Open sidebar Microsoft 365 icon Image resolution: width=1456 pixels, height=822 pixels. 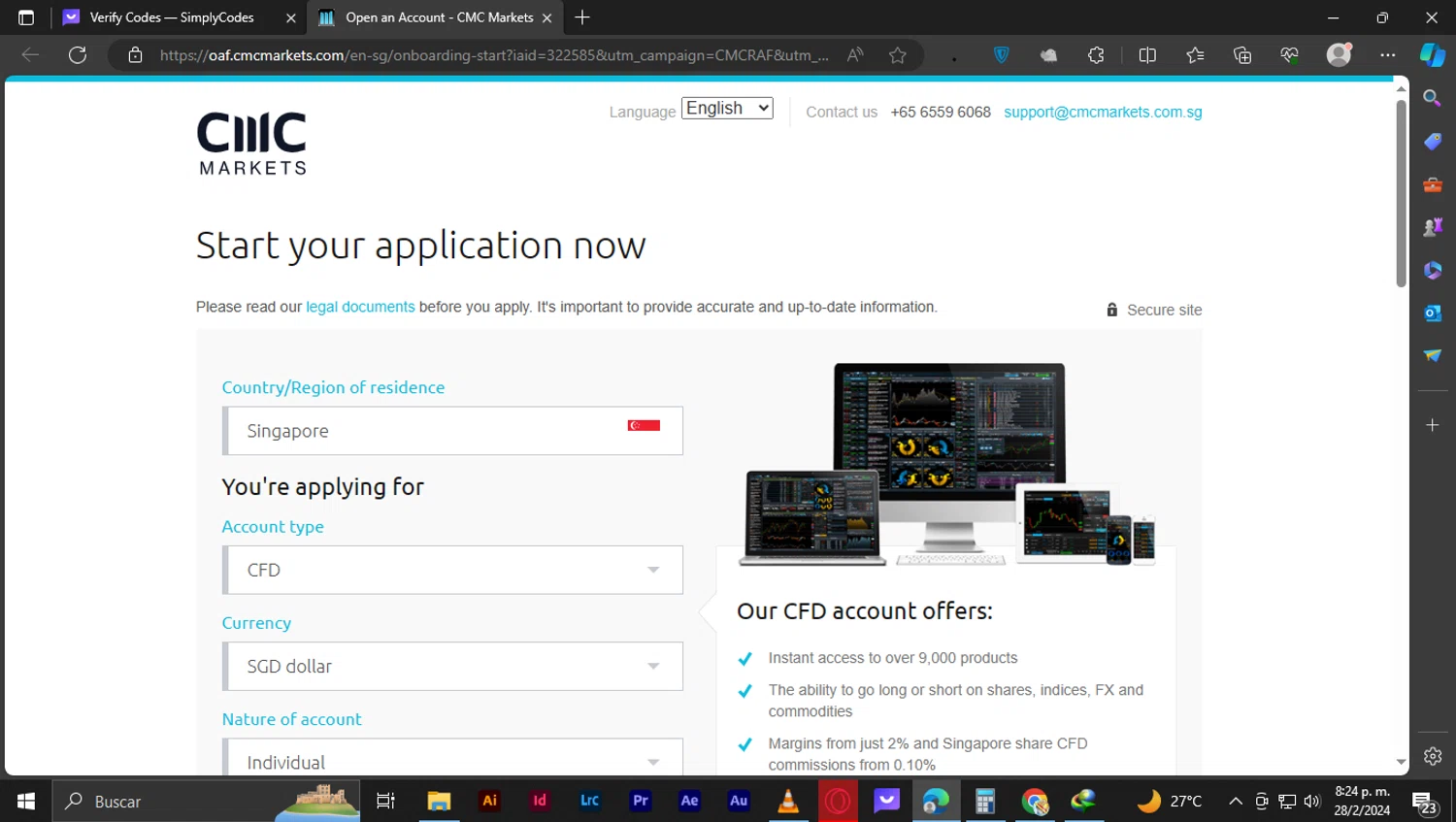coord(1432,270)
